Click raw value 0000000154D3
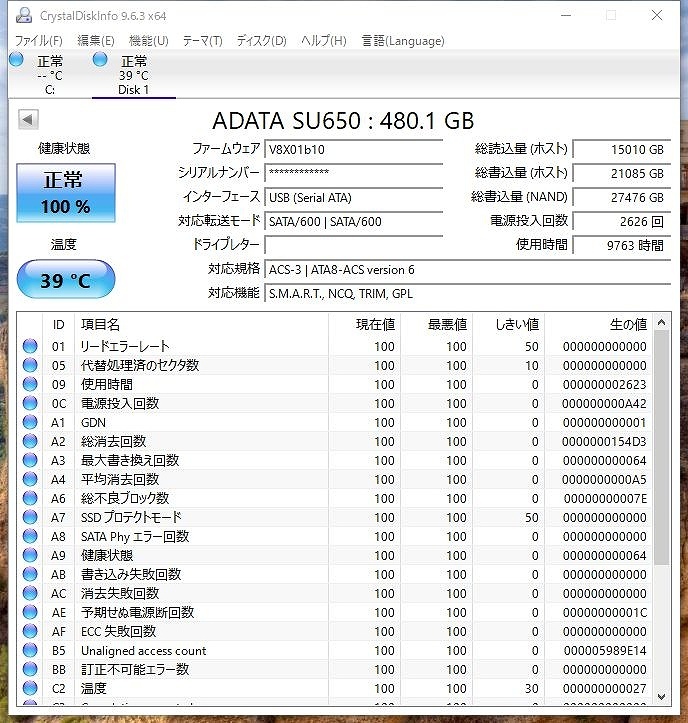 pos(604,442)
